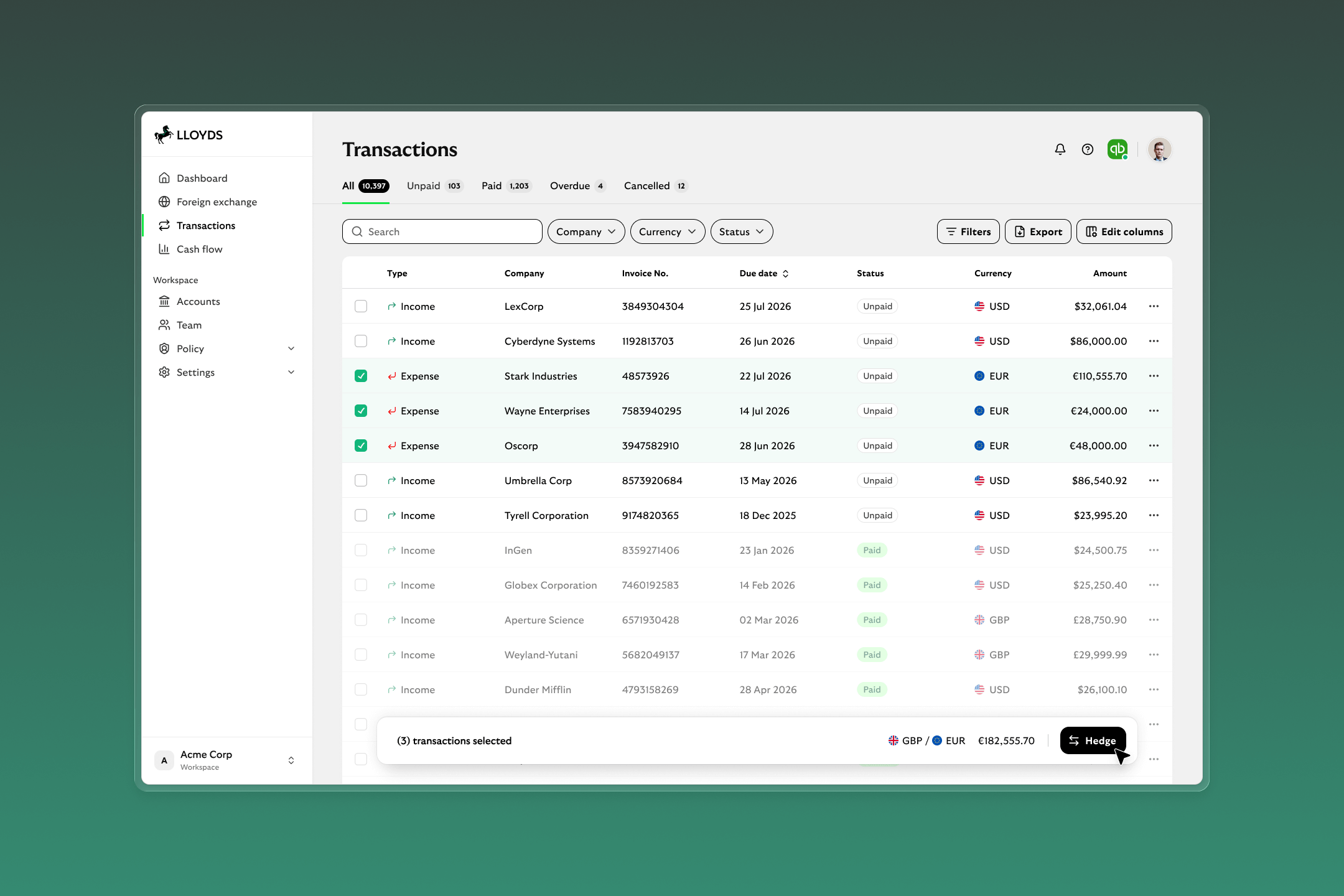
Task: Select the Cyberdyne Systems row checkbox
Action: pyautogui.click(x=361, y=341)
